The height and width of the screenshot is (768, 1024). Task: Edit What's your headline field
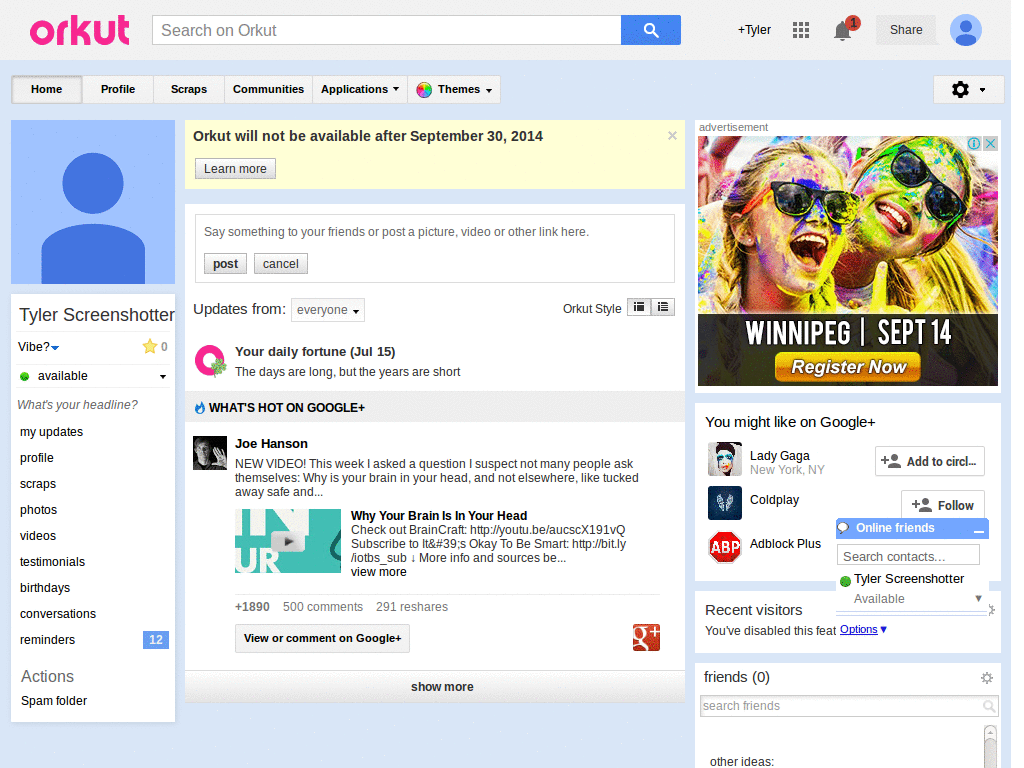click(78, 405)
